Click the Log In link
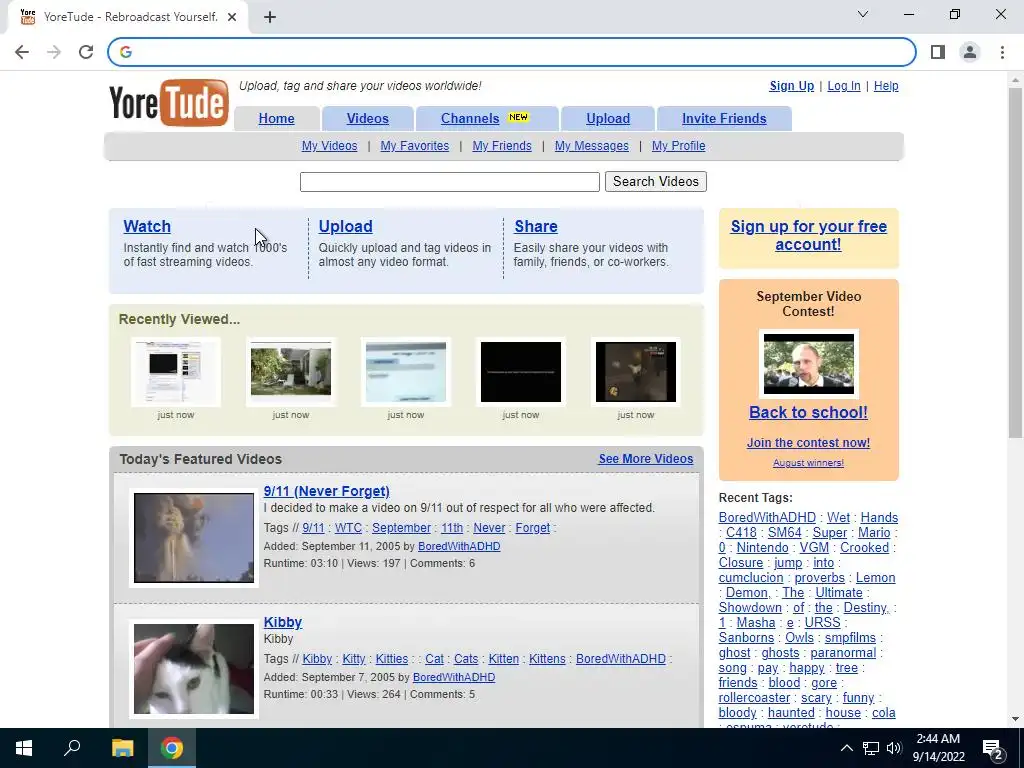 point(844,86)
